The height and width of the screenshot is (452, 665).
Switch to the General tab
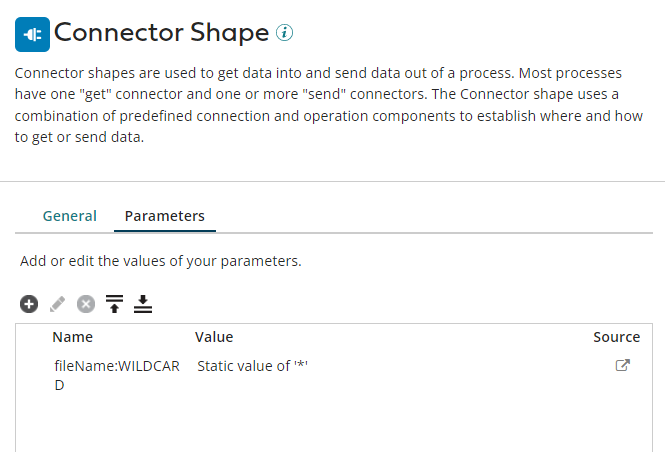click(x=70, y=216)
